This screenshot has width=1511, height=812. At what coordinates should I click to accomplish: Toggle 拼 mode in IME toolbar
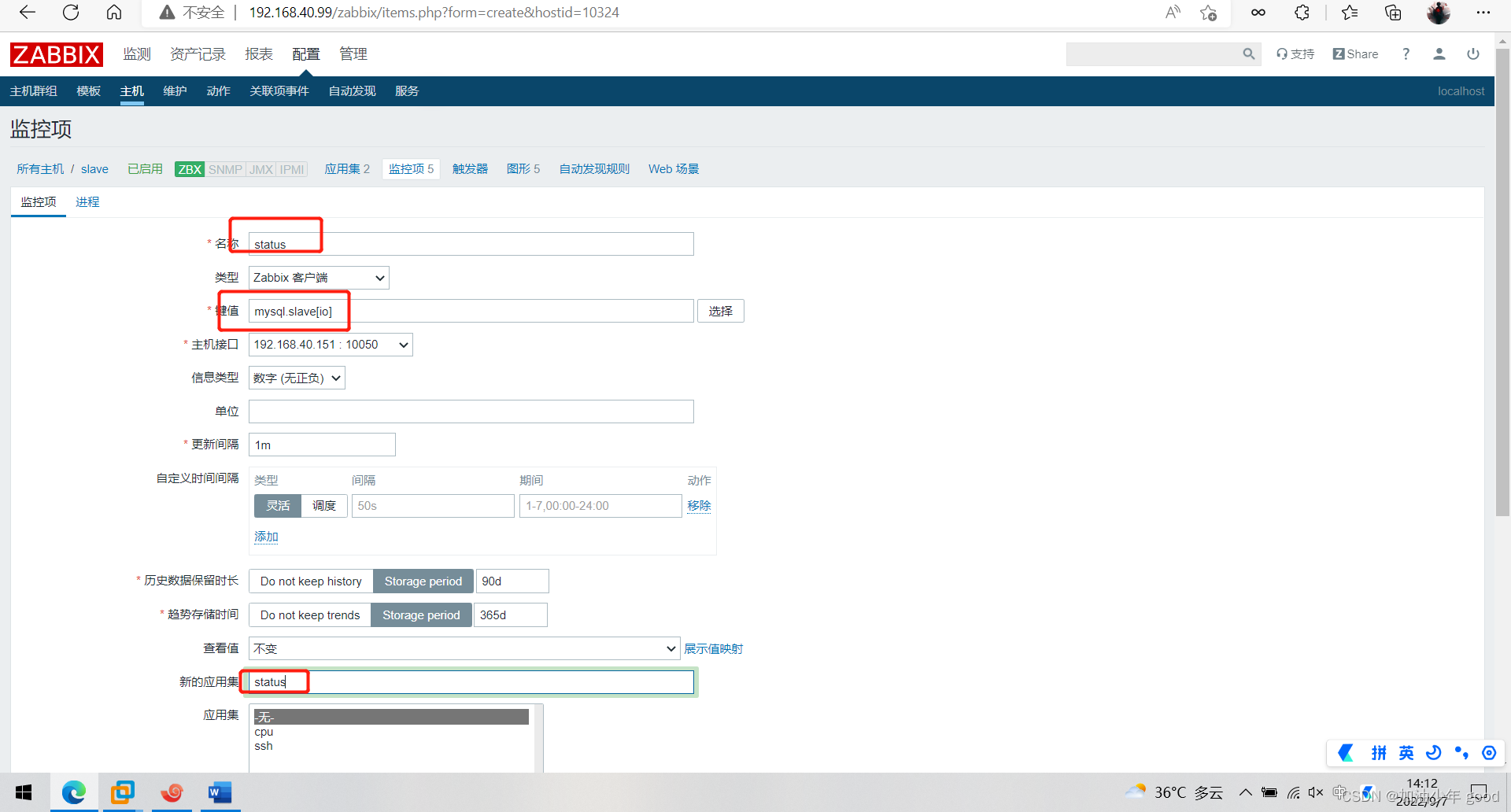1379,753
